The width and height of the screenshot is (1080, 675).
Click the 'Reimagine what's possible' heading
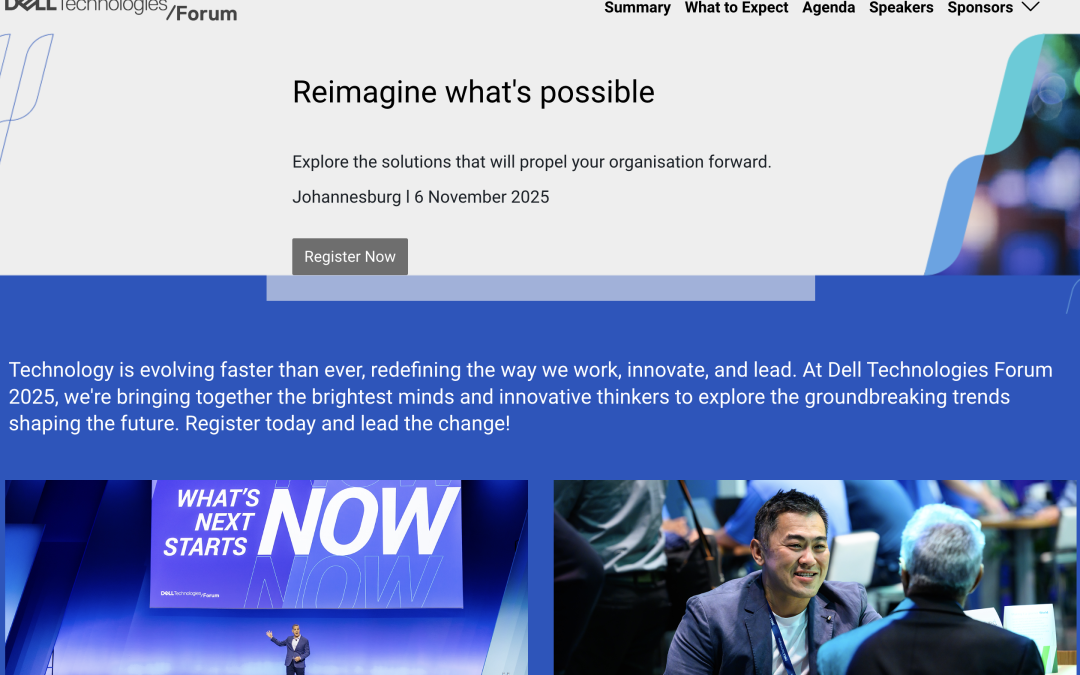click(x=473, y=92)
